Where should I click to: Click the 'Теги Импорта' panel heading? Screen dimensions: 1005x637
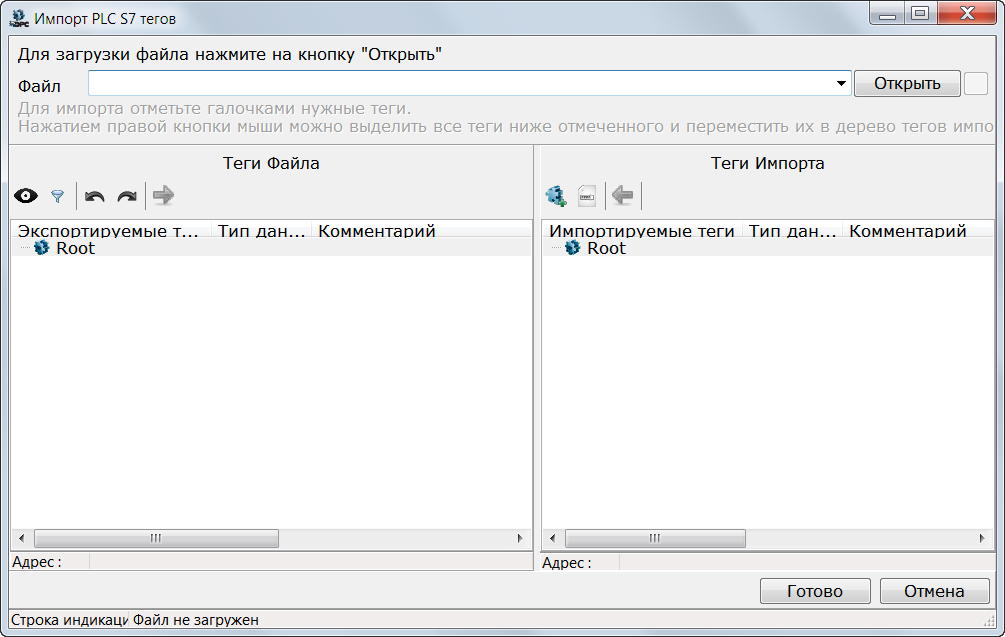click(767, 163)
